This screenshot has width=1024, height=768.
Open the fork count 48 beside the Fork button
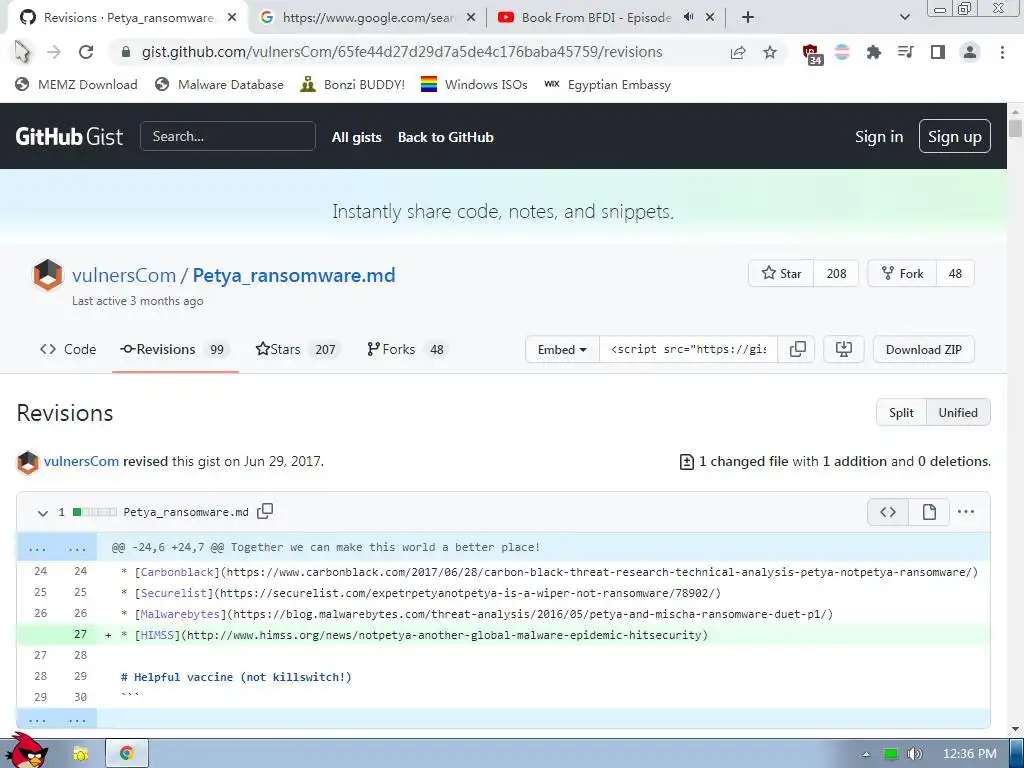pos(955,274)
